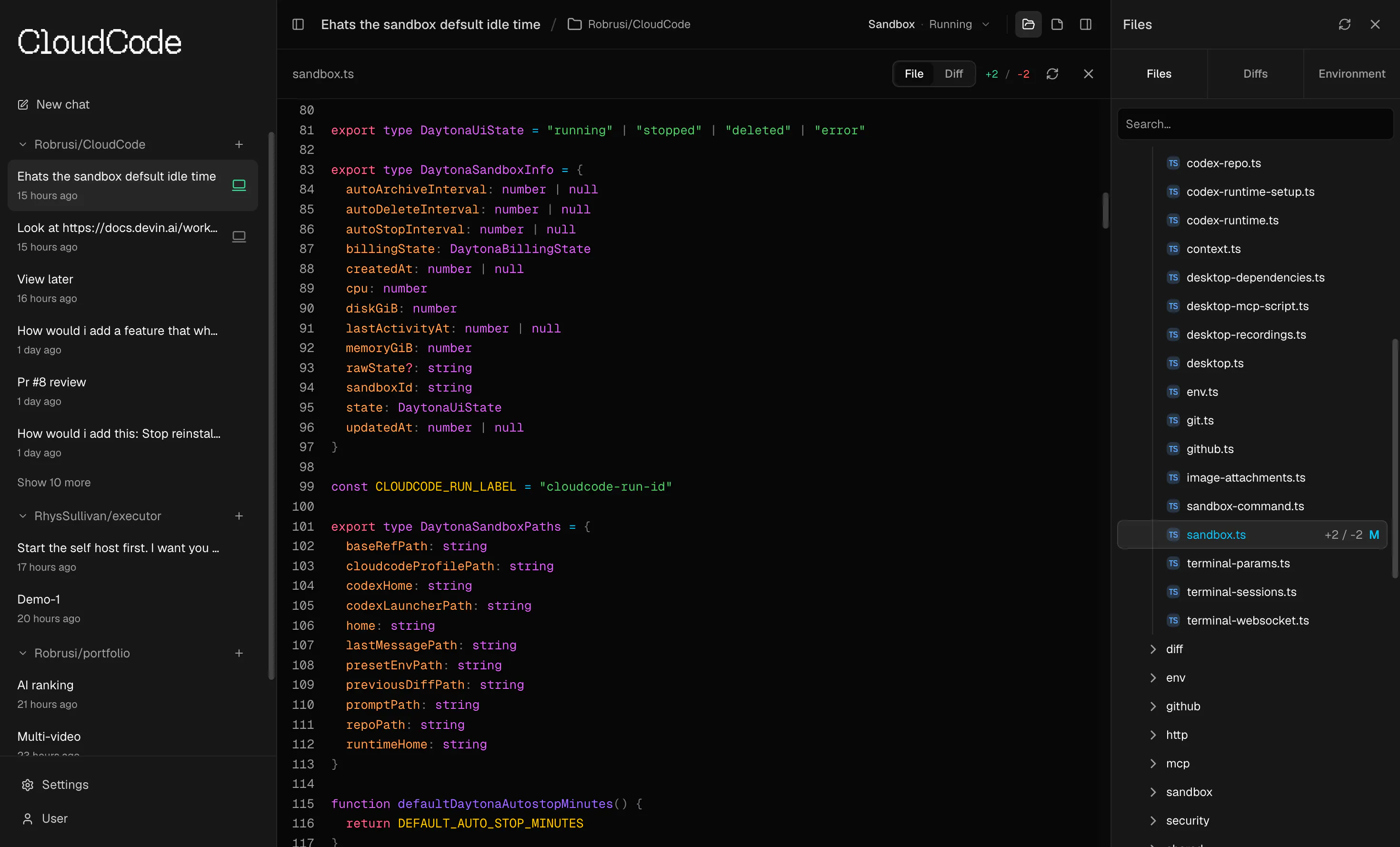Image resolution: width=1400 pixels, height=847 pixels.
Task: Open desktop-recordings.ts in the file tree
Action: pos(1252,335)
